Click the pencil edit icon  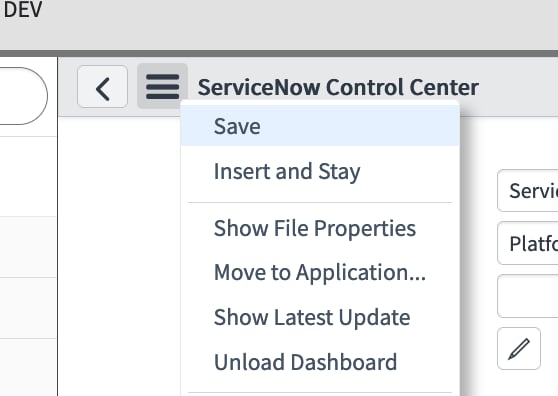519,349
